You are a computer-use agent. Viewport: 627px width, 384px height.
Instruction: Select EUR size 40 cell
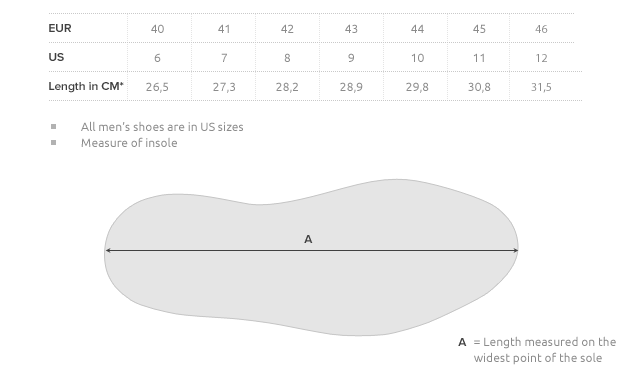click(158, 29)
